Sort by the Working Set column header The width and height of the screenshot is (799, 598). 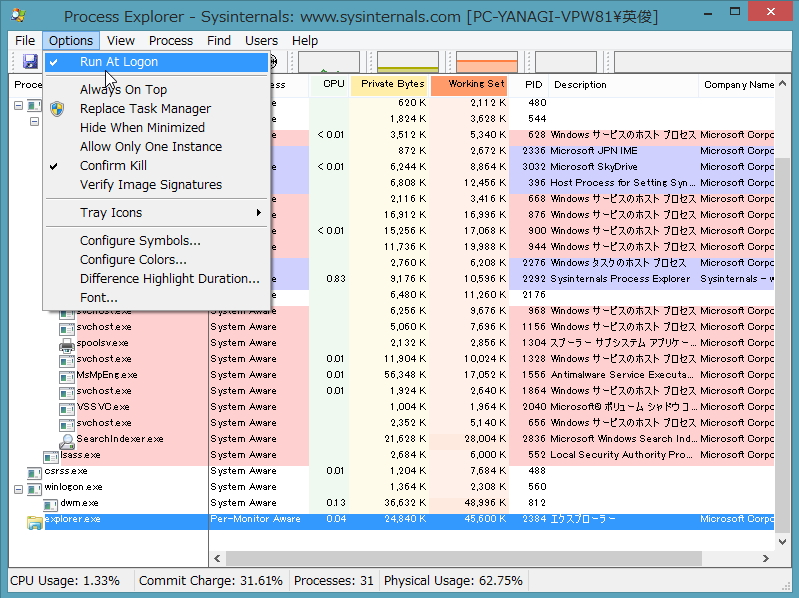tap(470, 85)
